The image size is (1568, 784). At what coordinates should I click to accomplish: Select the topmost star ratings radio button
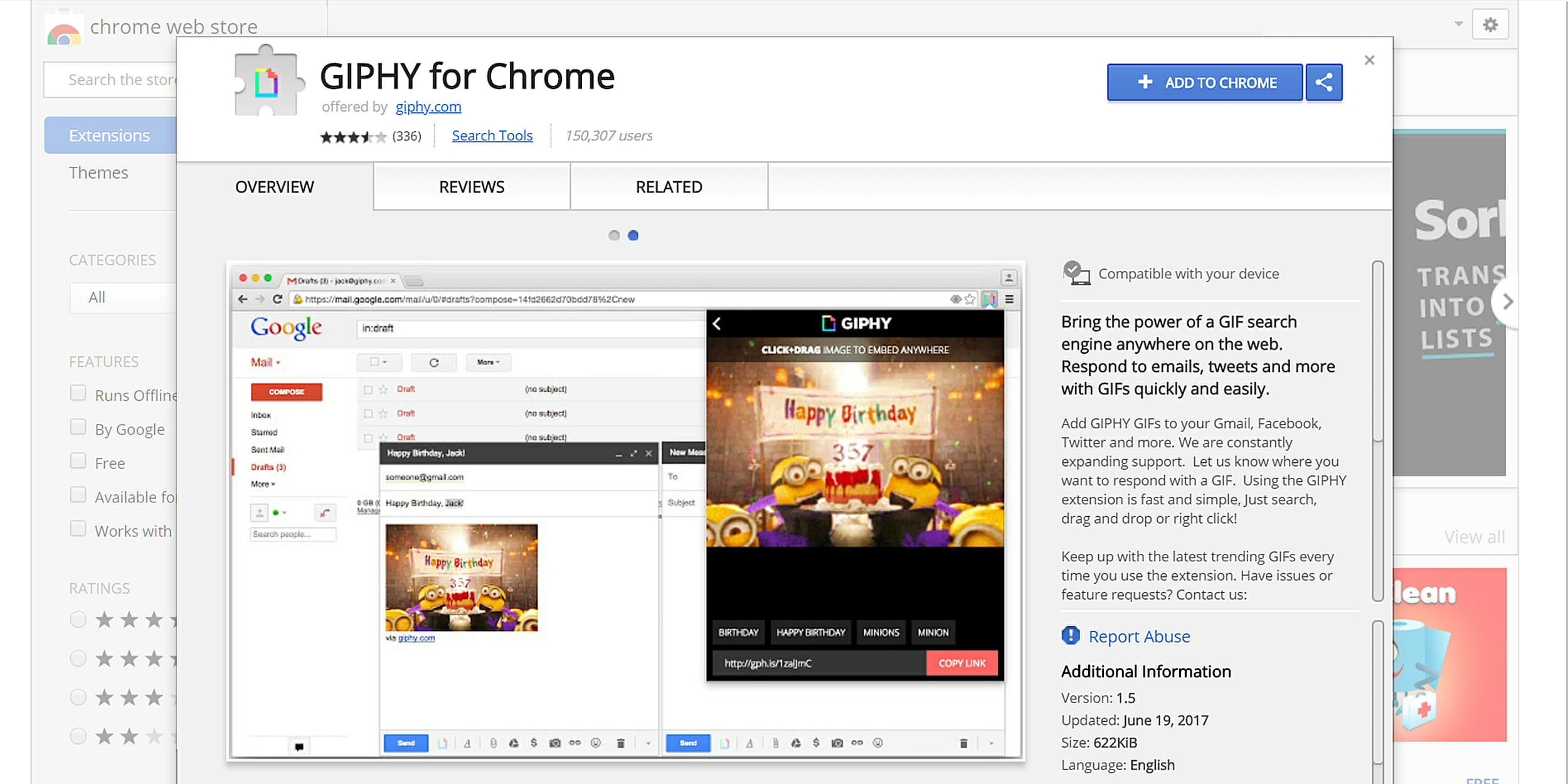78,619
